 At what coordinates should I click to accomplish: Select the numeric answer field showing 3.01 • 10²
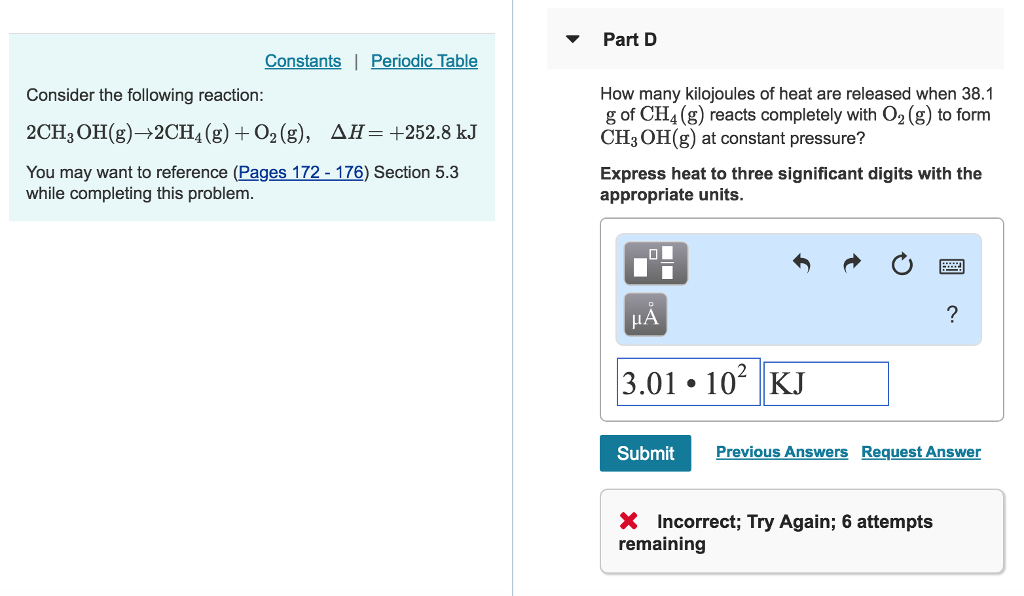[688, 383]
